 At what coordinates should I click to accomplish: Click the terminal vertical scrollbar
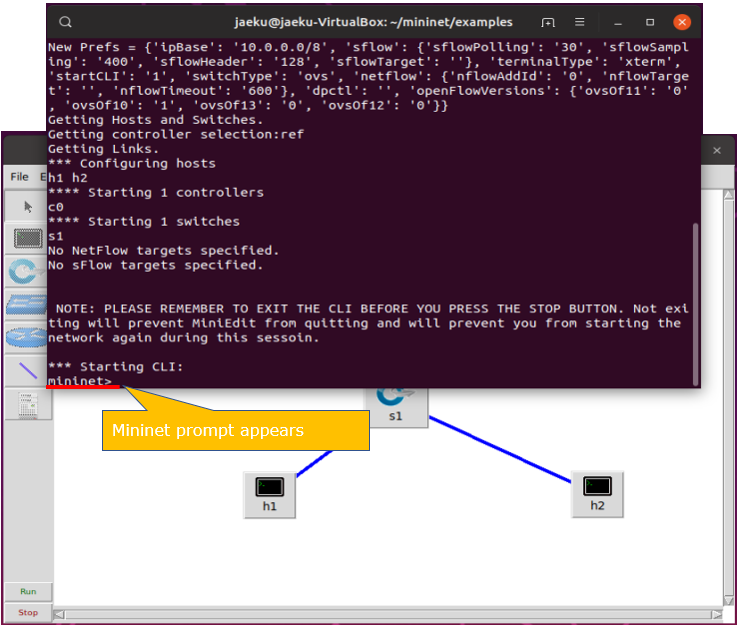click(695, 300)
